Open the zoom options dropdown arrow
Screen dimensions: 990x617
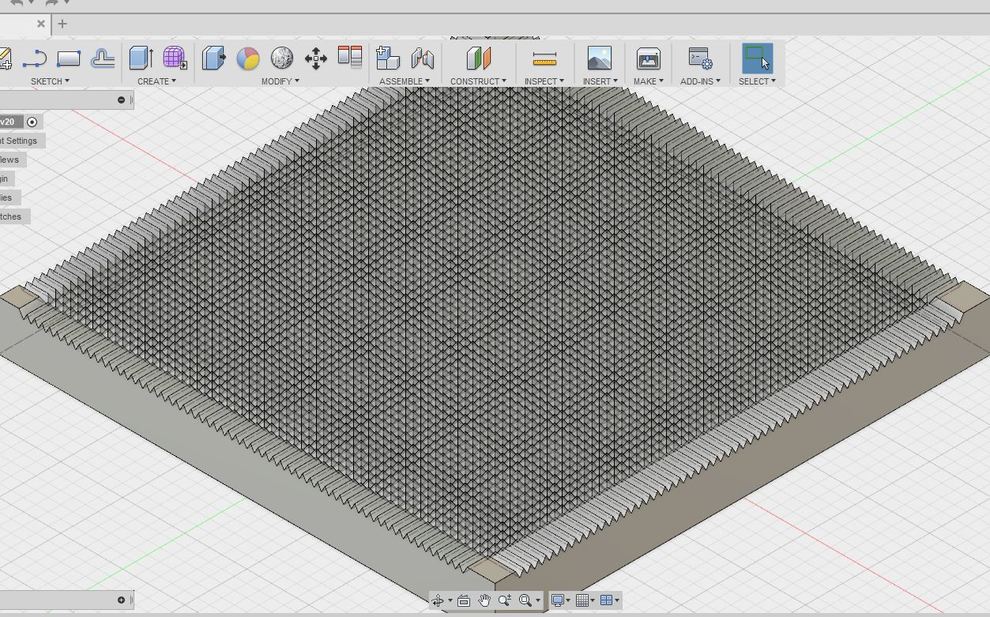pyautogui.click(x=537, y=601)
